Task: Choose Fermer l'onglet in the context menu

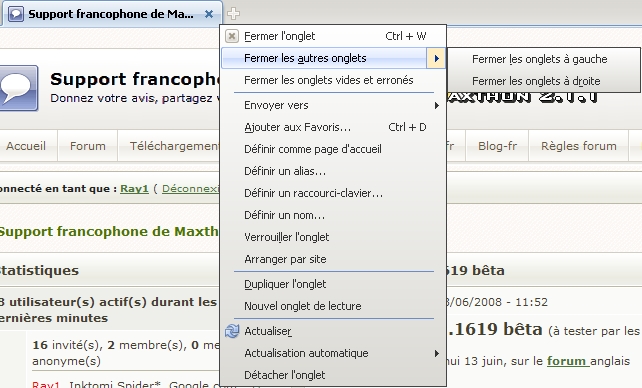Action: [x=333, y=36]
